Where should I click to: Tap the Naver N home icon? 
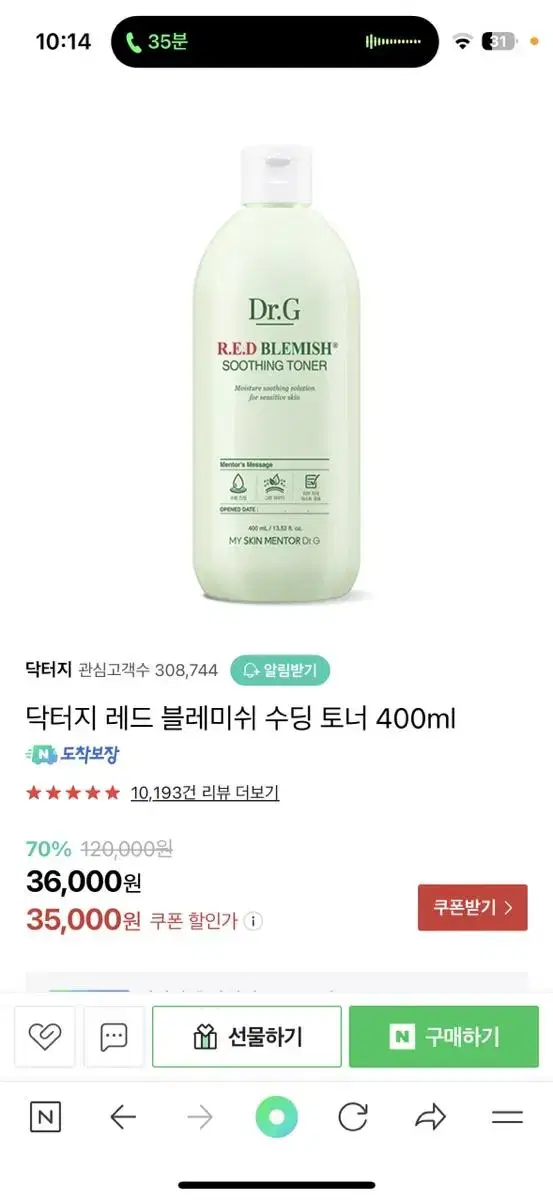pyautogui.click(x=45, y=1117)
